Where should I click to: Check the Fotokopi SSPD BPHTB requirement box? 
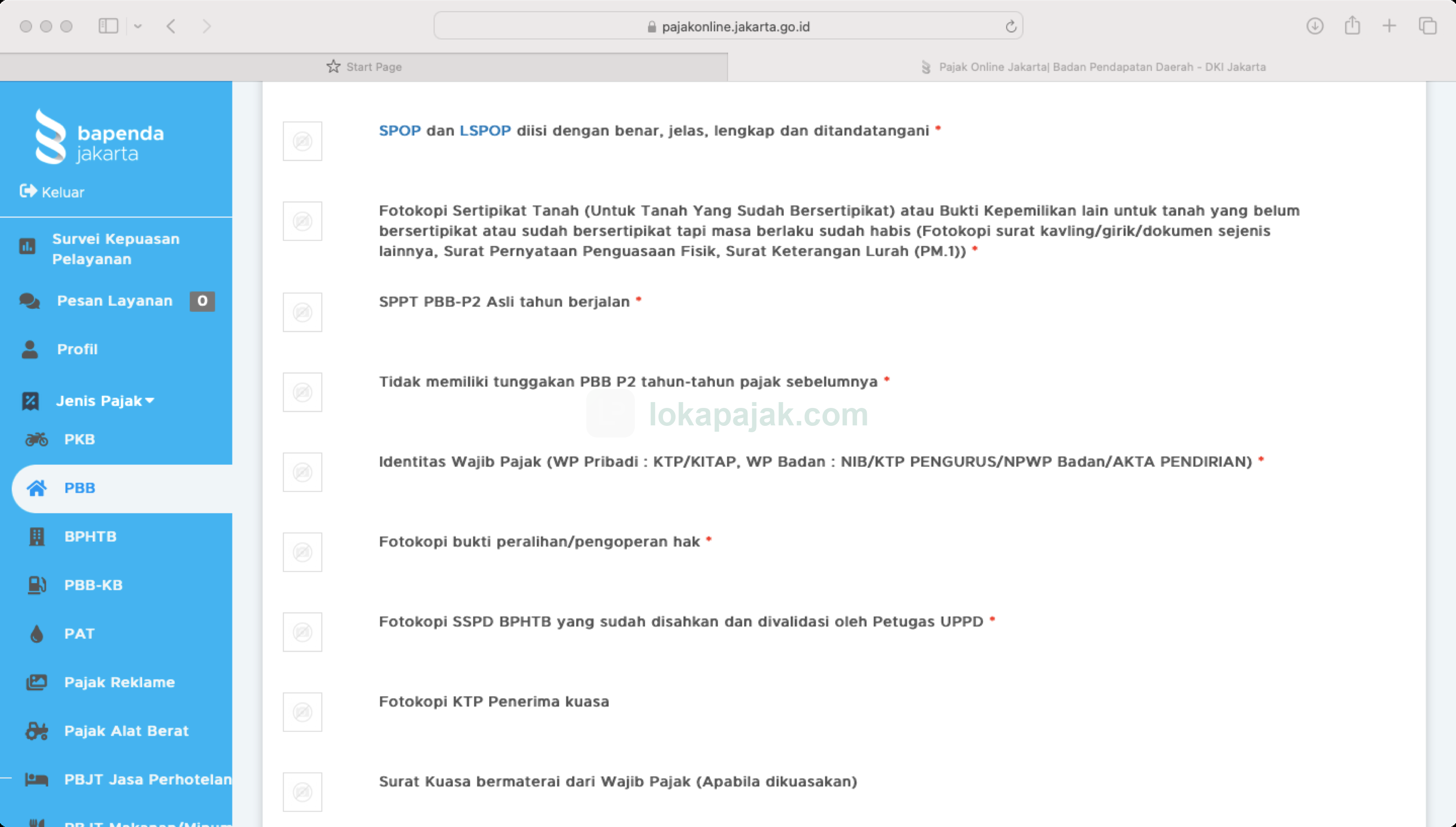[302, 632]
